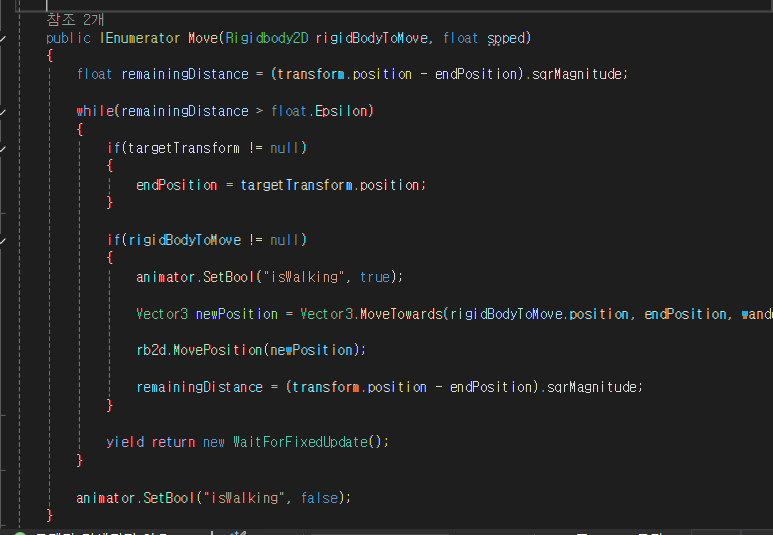
Task: Click the "Rigidbody2D" parameter type
Action: [267, 38]
